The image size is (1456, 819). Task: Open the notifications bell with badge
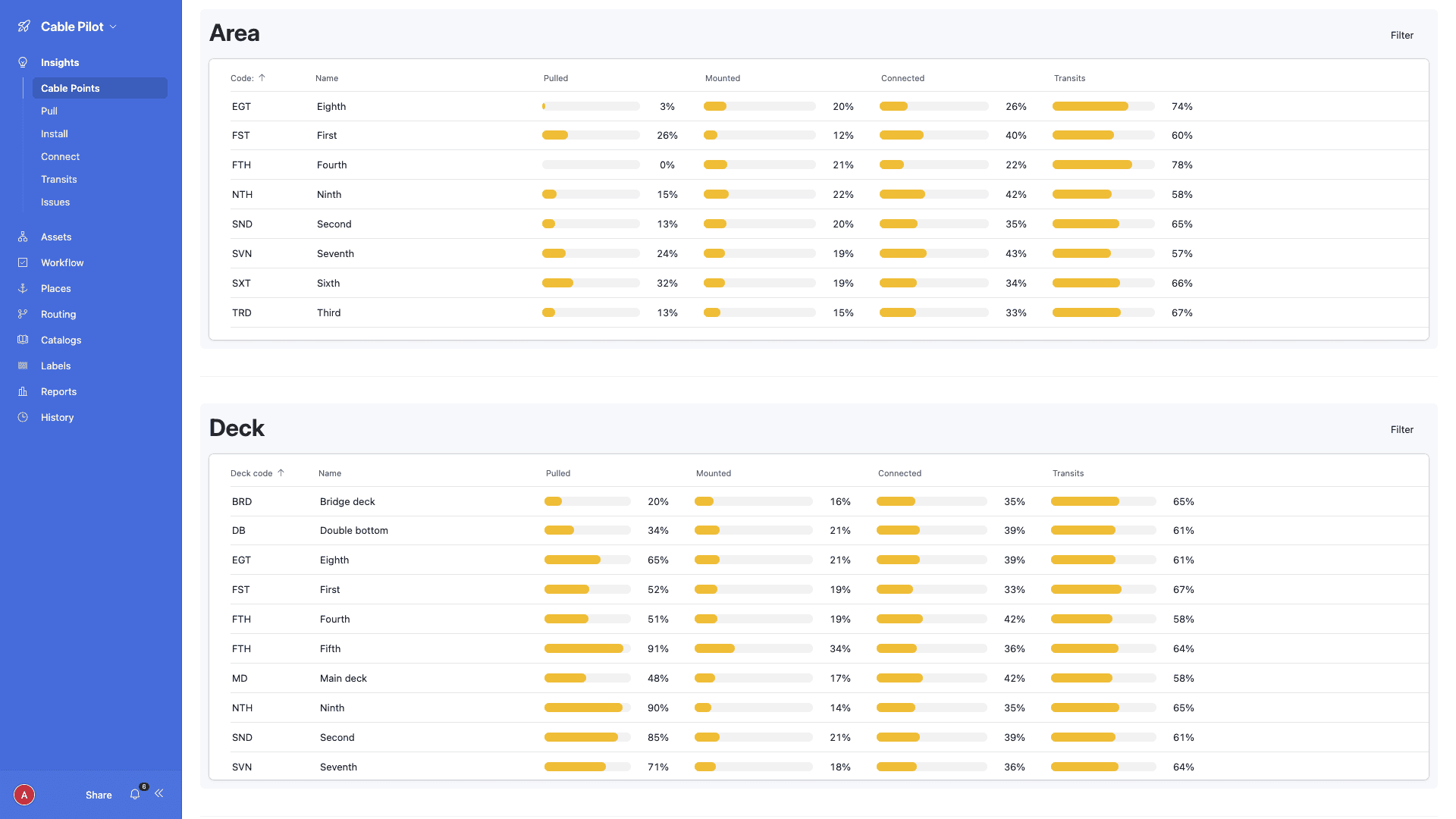pos(135,795)
